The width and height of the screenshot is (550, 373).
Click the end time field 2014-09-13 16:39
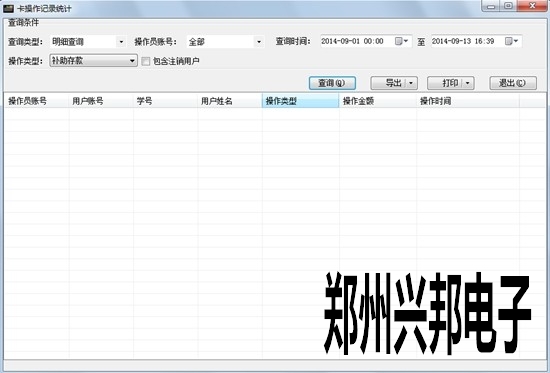point(468,41)
